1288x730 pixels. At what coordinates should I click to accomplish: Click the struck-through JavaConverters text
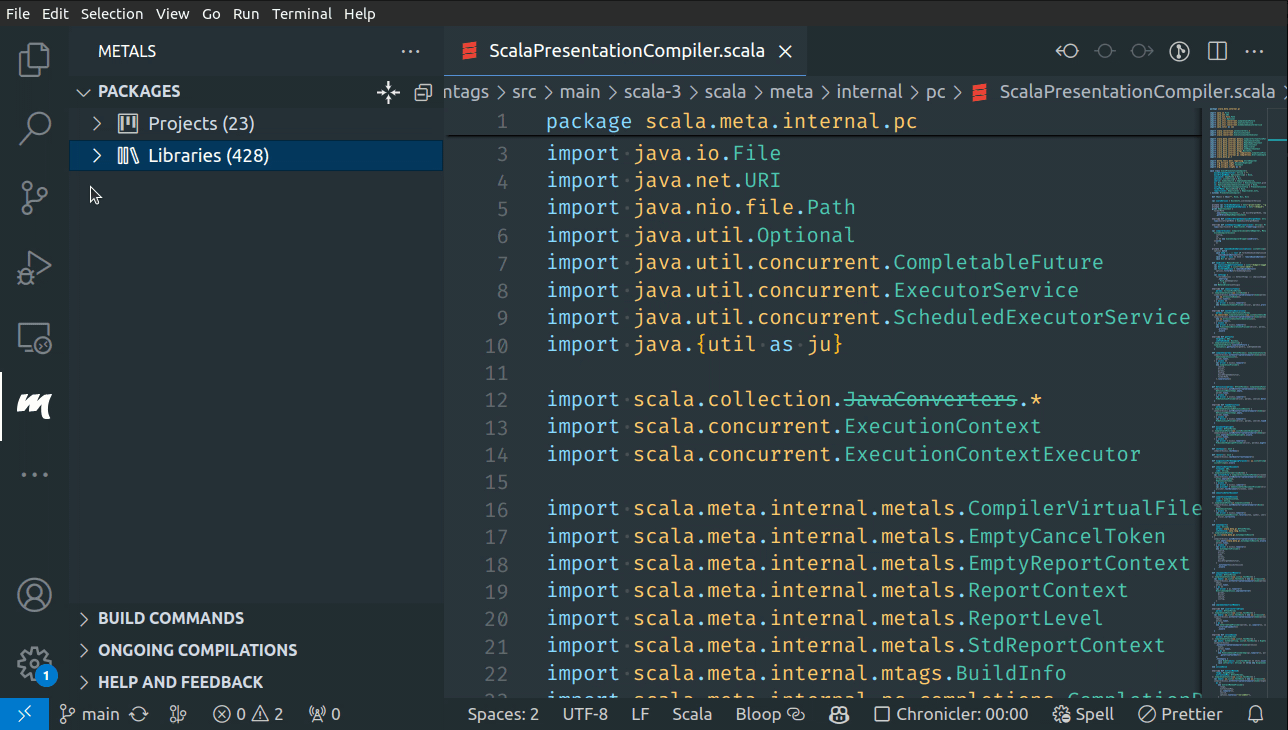point(930,400)
